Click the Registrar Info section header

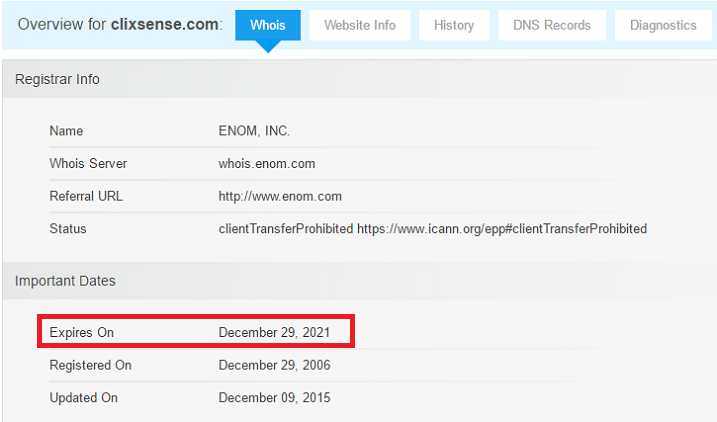tap(57, 79)
